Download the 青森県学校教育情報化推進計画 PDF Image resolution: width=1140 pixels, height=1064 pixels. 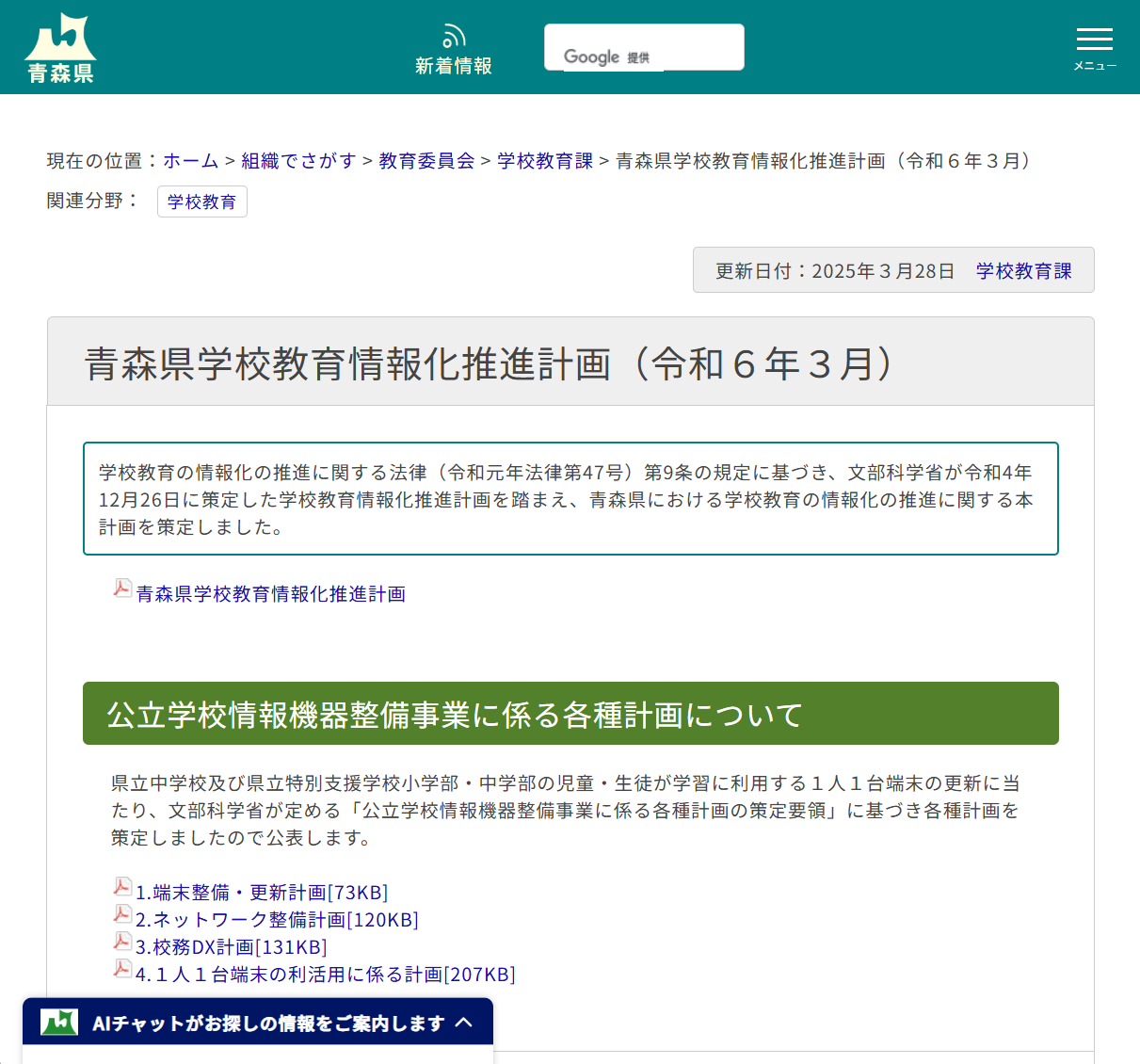tap(271, 593)
